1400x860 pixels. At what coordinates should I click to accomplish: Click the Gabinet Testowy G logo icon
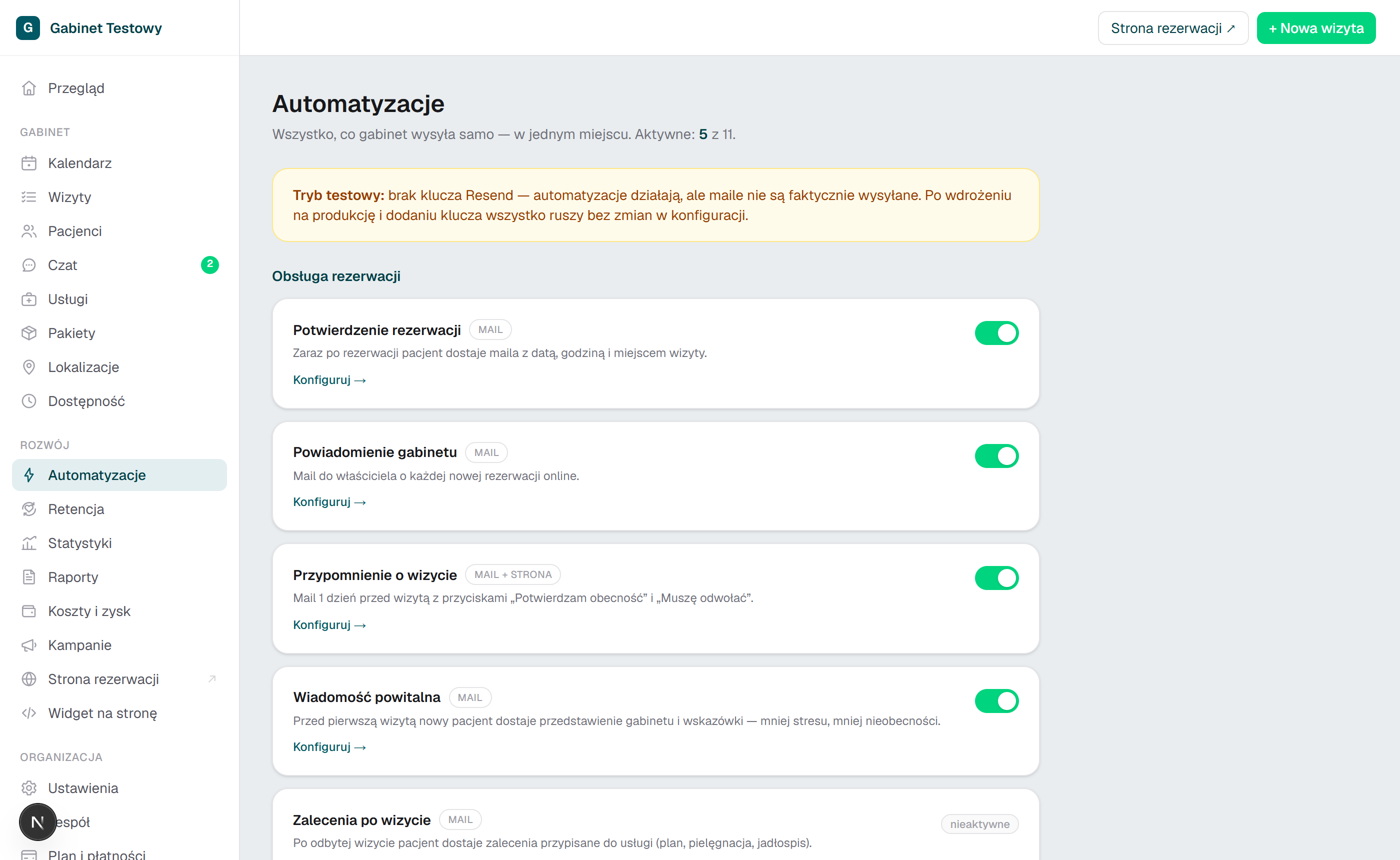(28, 28)
